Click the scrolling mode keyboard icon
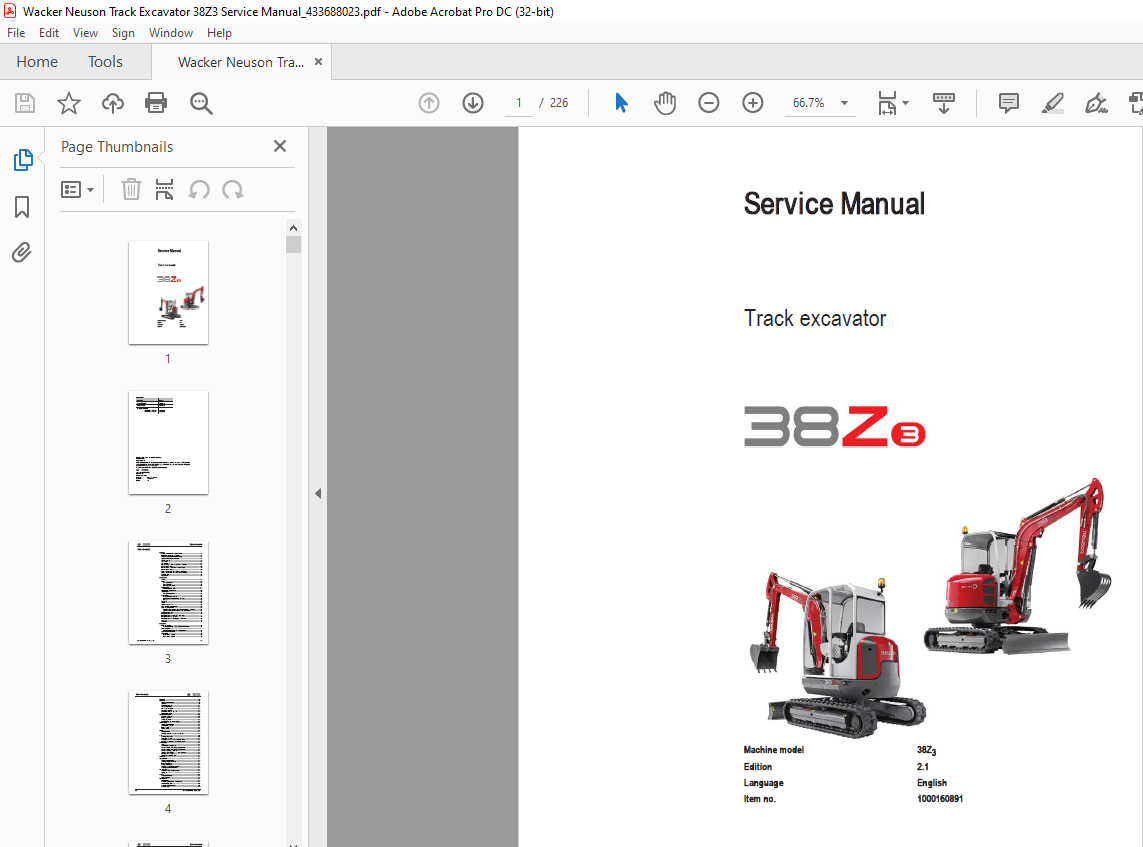 click(x=943, y=103)
